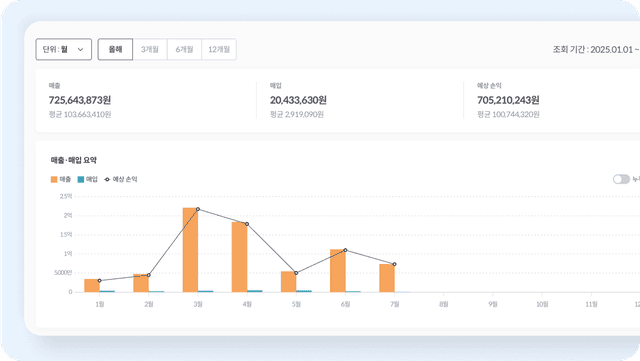Click the 705,210,243원 expected profit figure
Image resolution: width=640 pixels, height=361 pixels.
pyautogui.click(x=508, y=100)
